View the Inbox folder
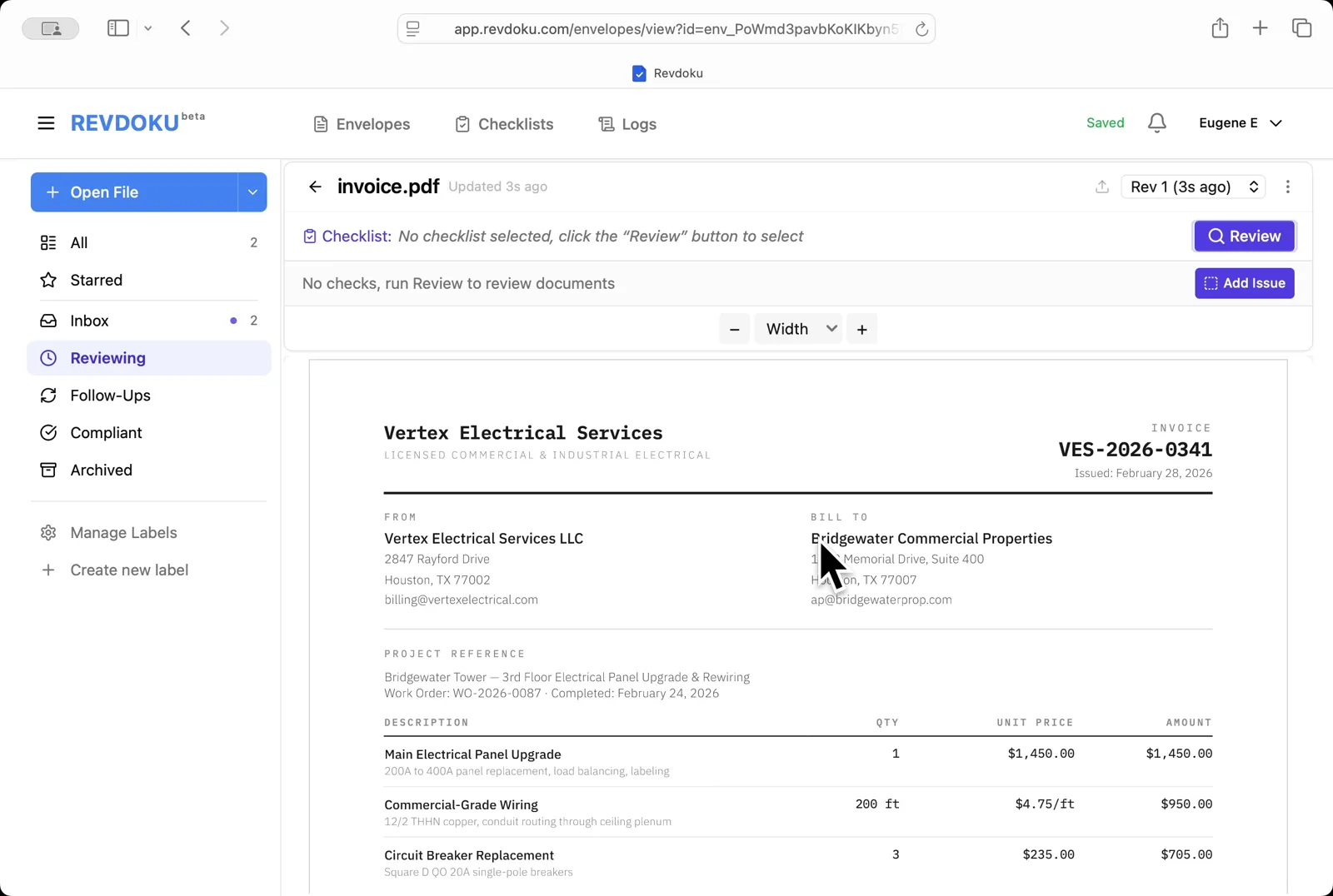 pyautogui.click(x=88, y=321)
